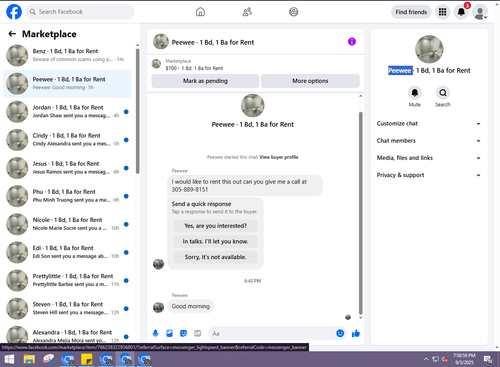Click the View buyer profile link

point(279,157)
